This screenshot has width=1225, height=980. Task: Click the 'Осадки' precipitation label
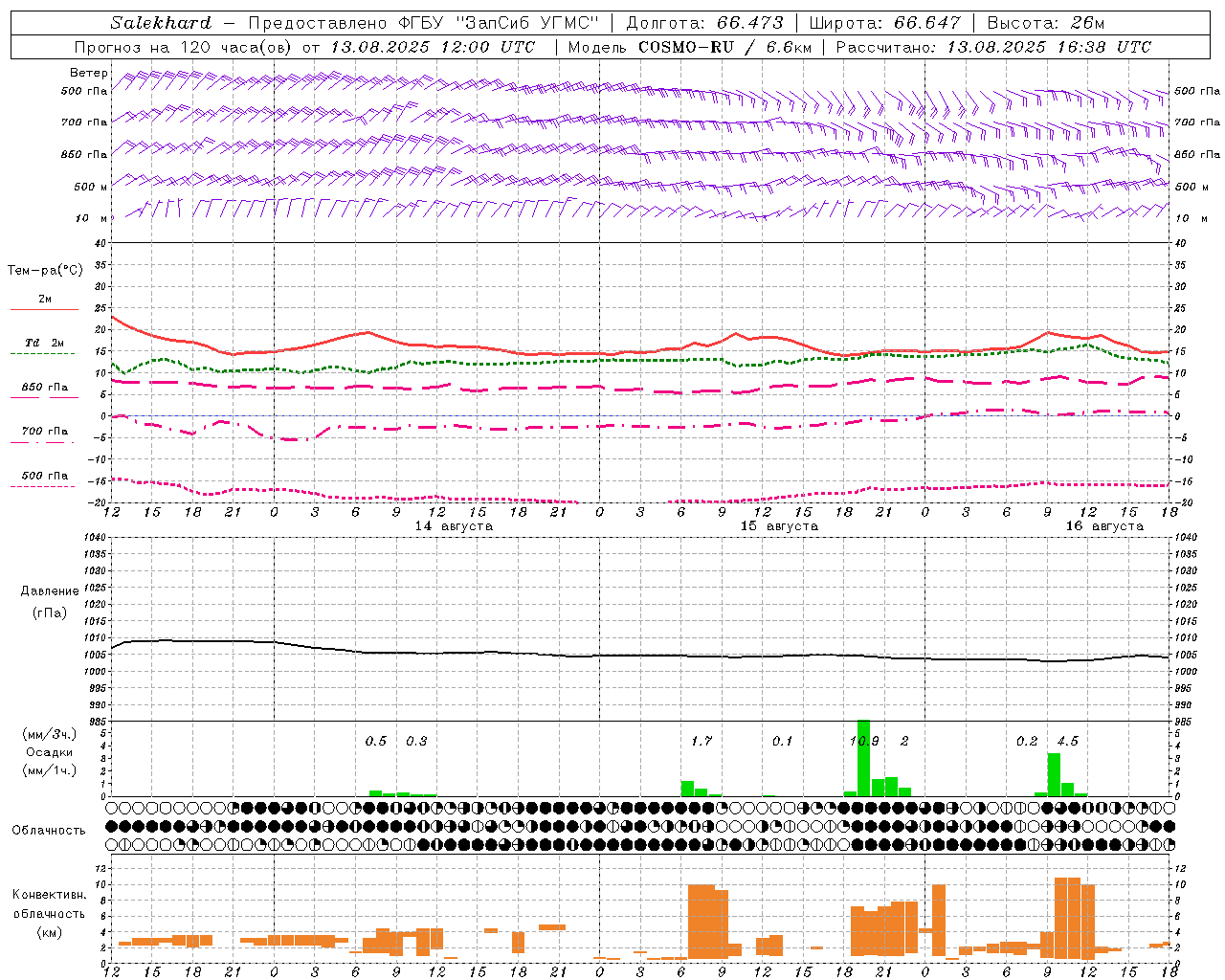[49, 752]
